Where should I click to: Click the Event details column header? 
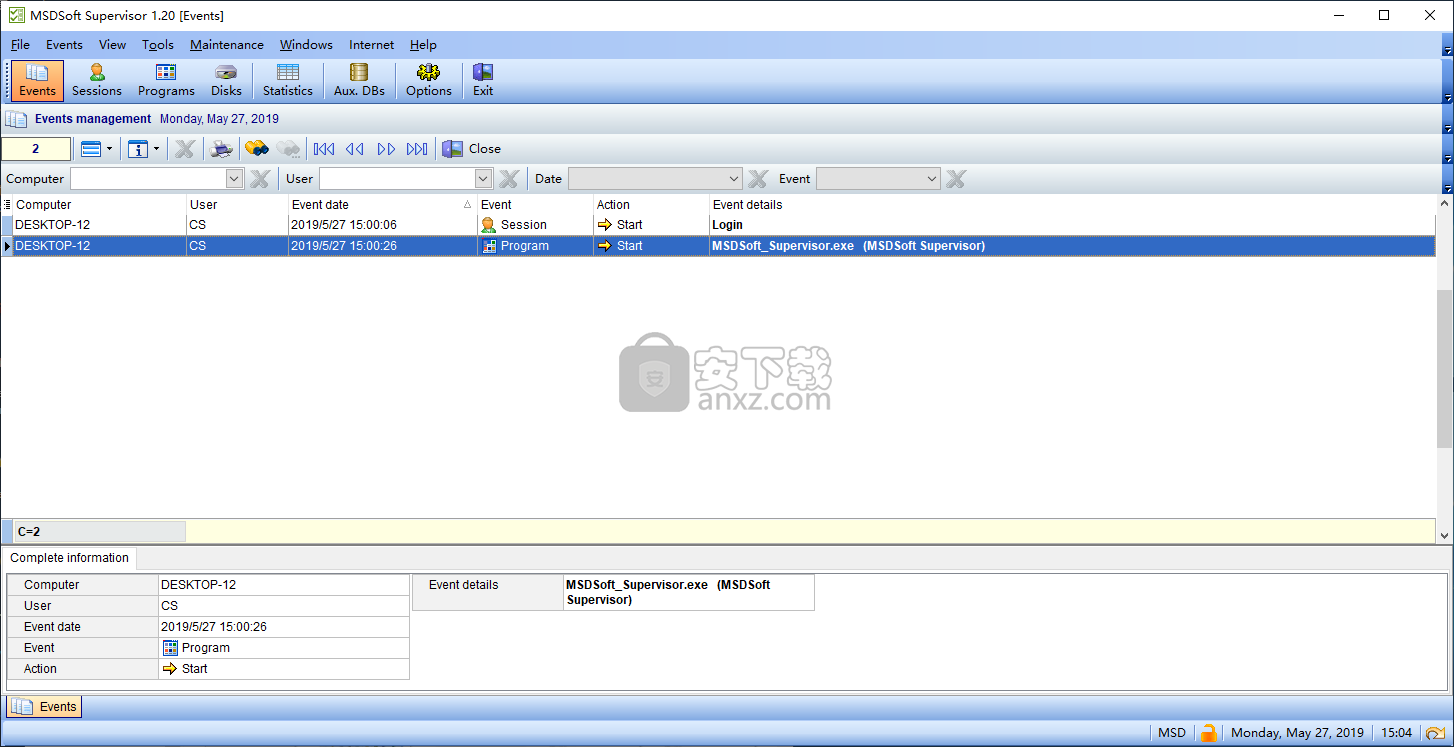pos(1072,204)
